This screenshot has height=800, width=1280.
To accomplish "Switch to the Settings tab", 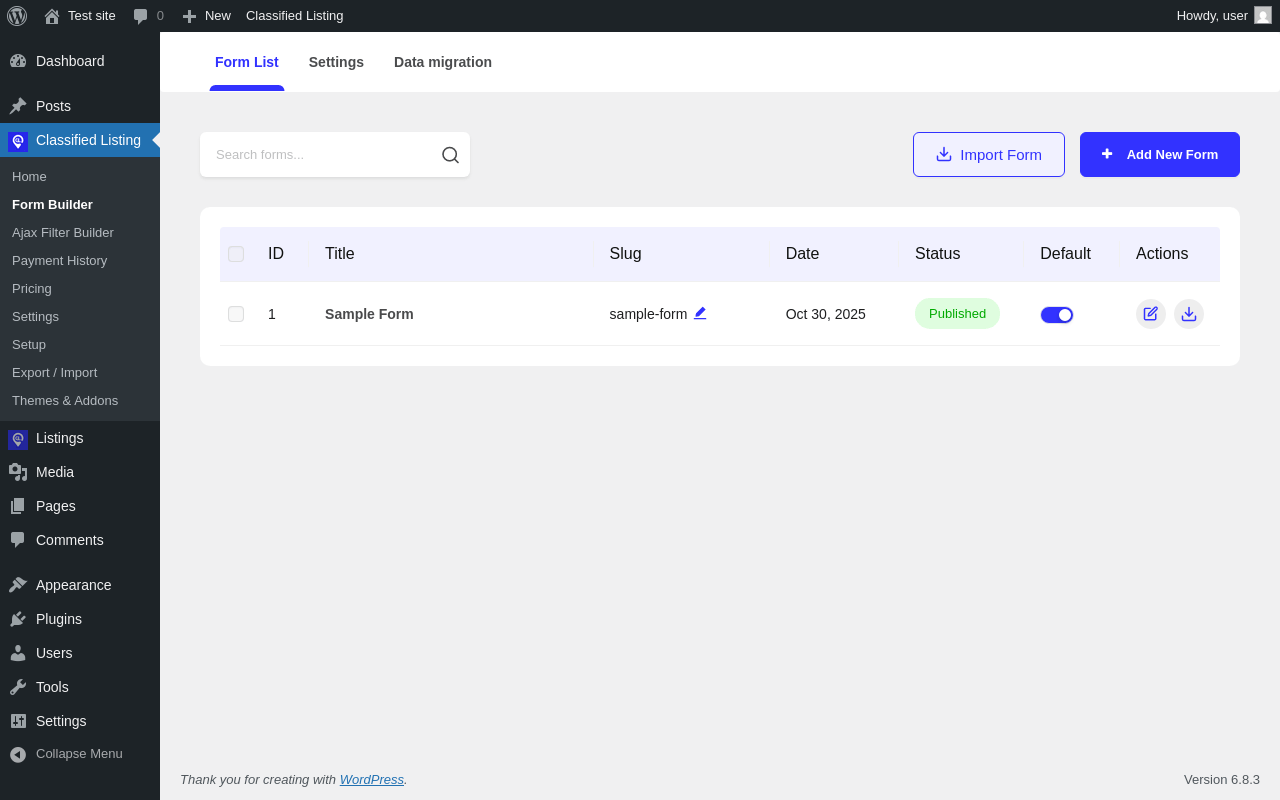I will pos(336,62).
